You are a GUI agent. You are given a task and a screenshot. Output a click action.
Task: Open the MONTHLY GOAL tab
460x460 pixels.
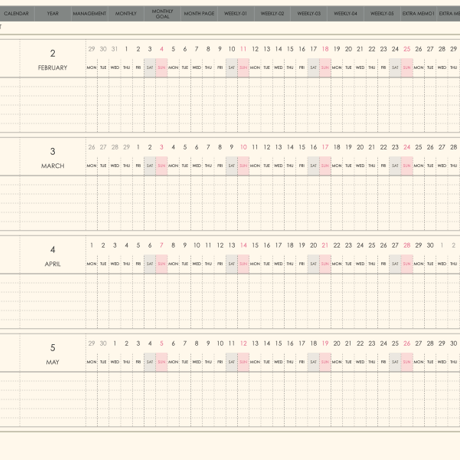point(162,14)
